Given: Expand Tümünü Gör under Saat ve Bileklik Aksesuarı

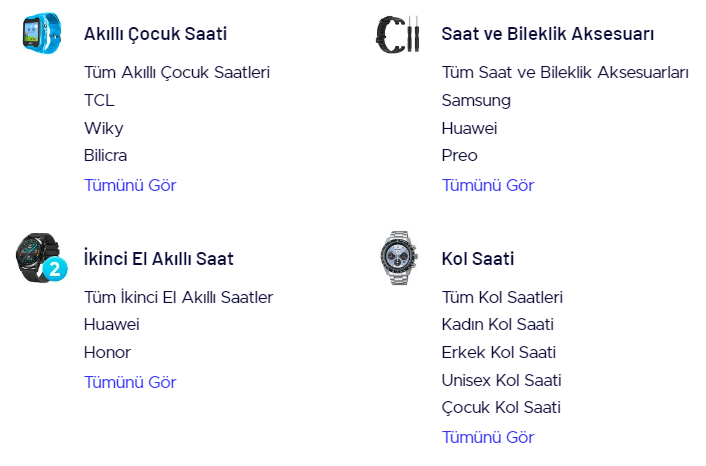Looking at the screenshot, I should pyautogui.click(x=487, y=185).
